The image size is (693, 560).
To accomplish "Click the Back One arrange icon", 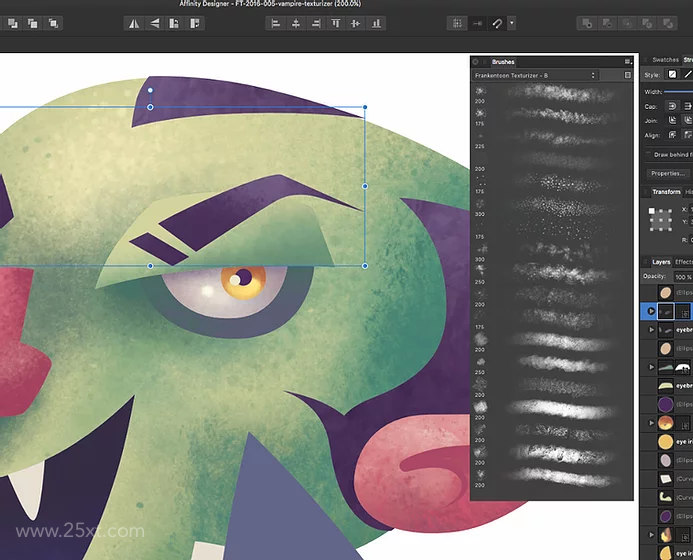I will tap(12, 23).
